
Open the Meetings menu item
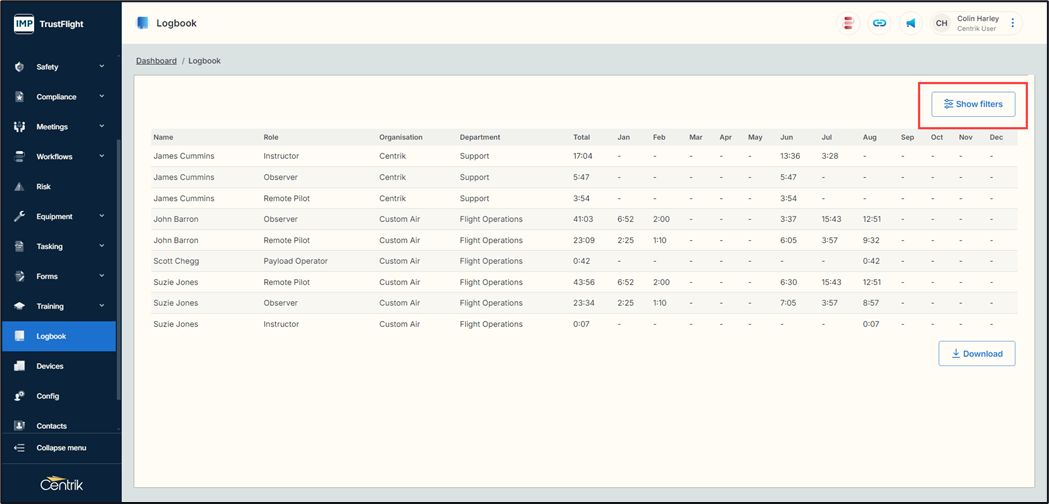click(52, 127)
